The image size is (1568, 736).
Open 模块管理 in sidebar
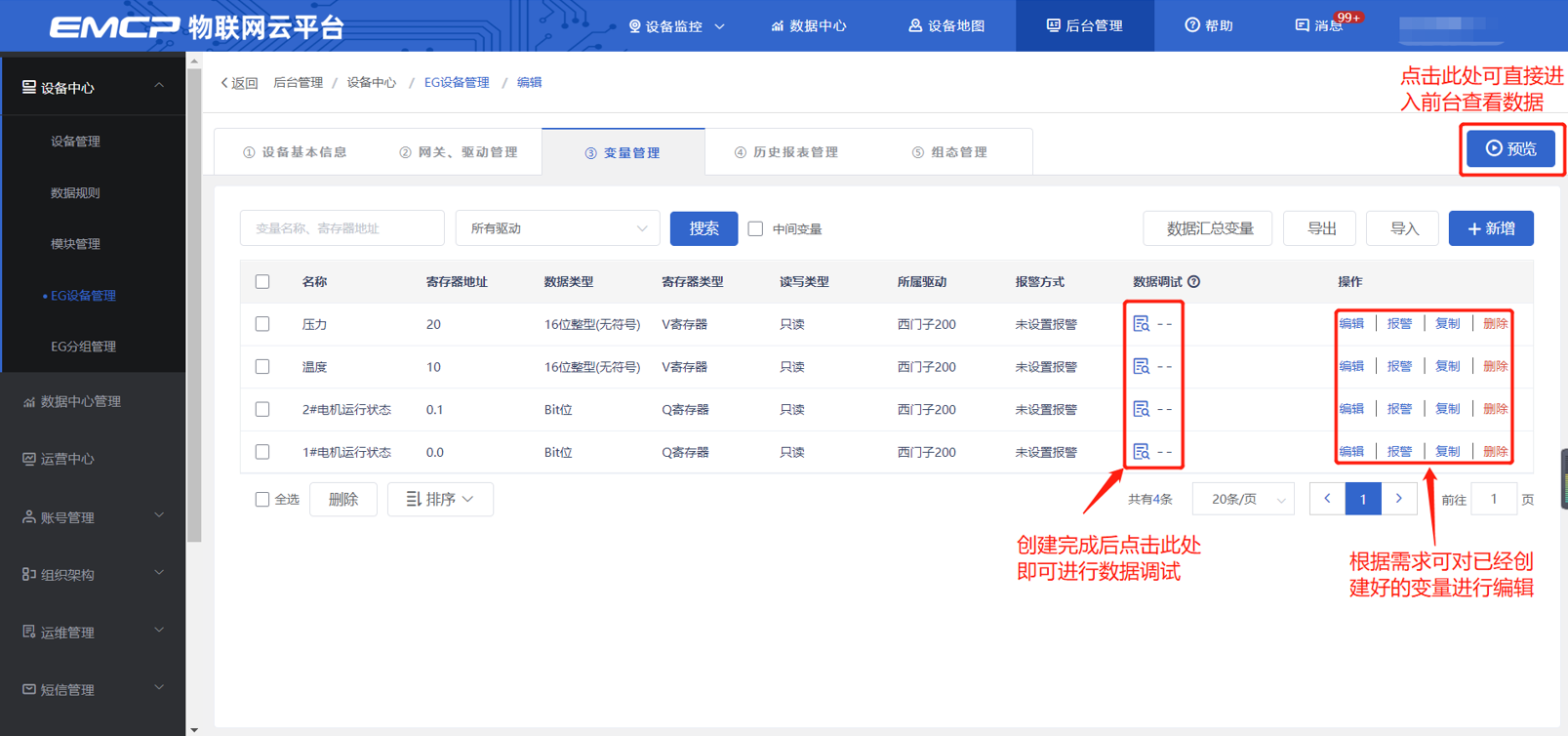pos(75,244)
